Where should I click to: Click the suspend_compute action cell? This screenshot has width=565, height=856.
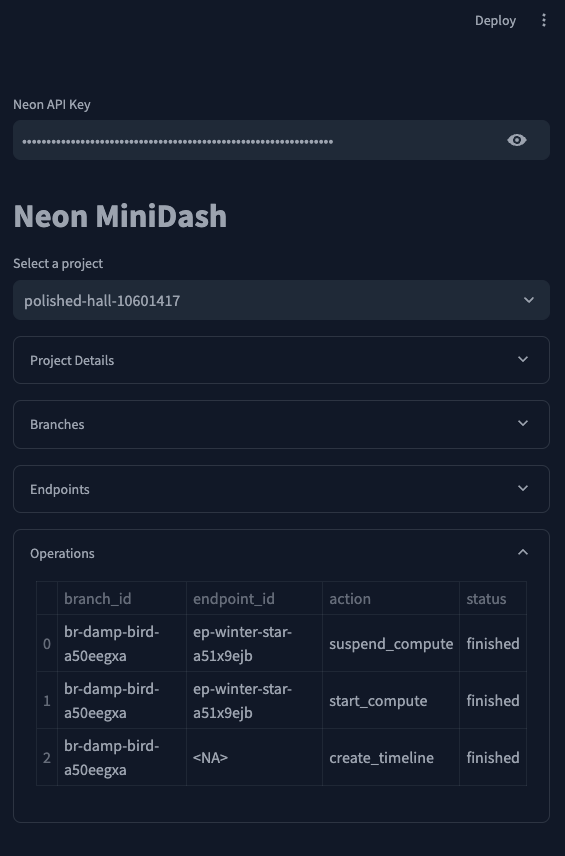pyautogui.click(x=391, y=644)
